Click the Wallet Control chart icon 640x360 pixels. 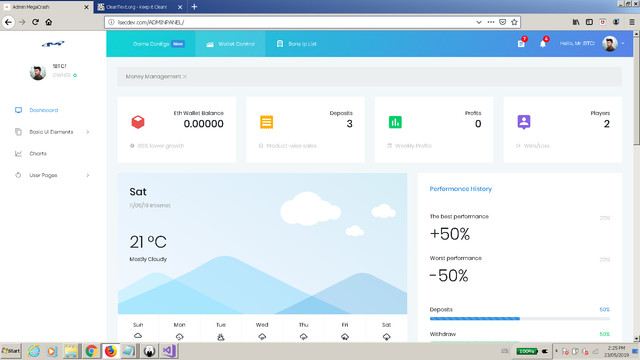pos(210,44)
